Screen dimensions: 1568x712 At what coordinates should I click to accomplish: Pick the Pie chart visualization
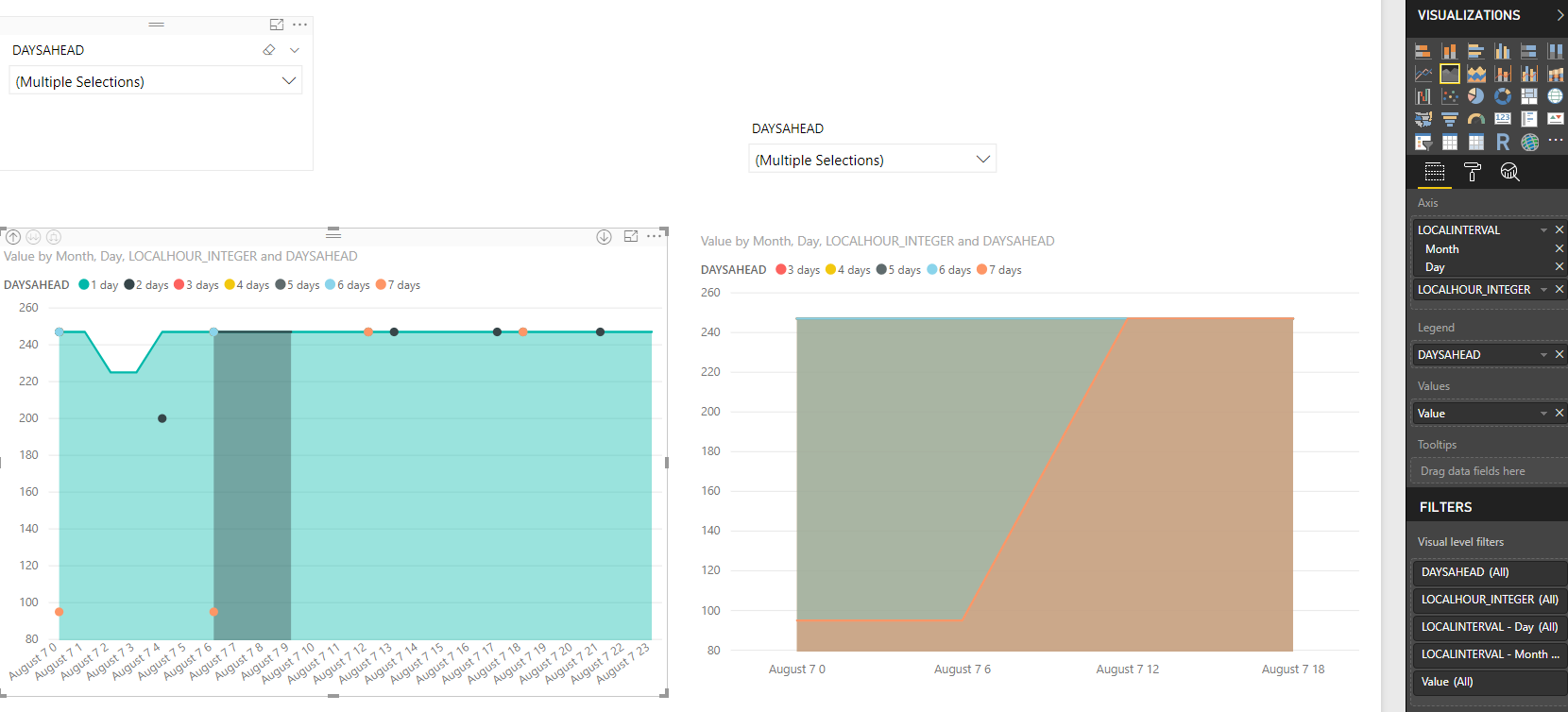click(1475, 96)
